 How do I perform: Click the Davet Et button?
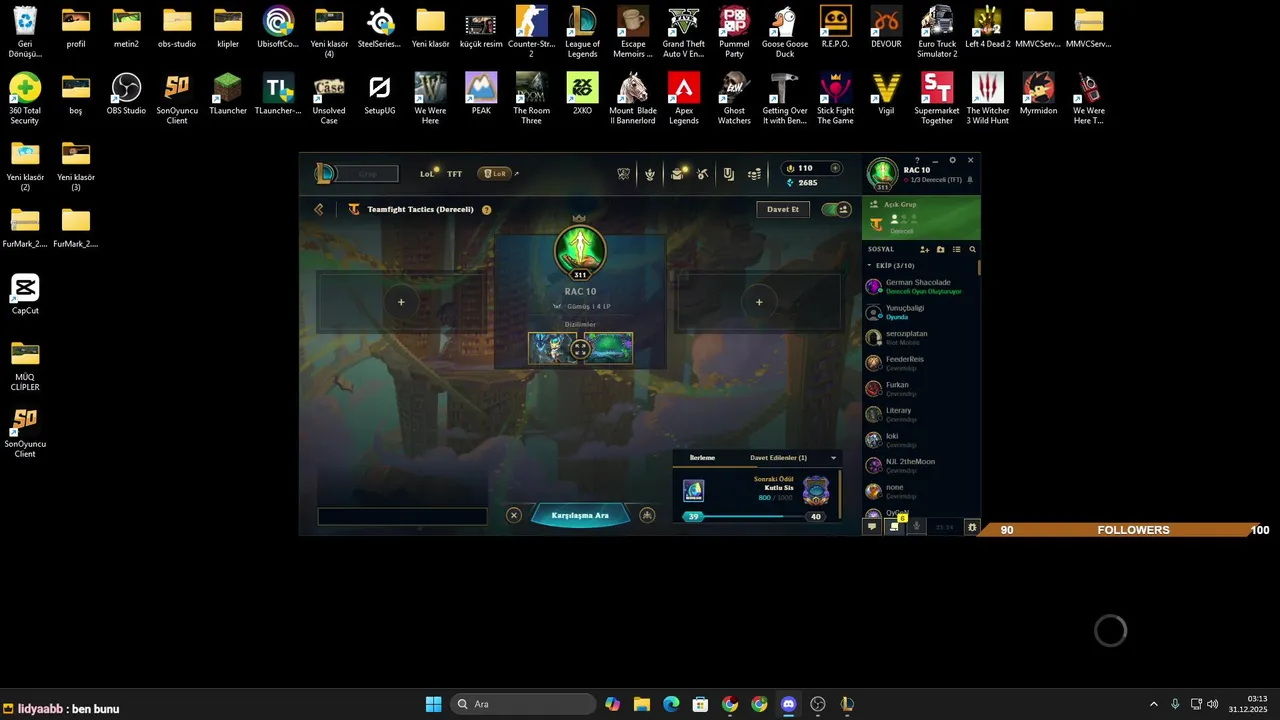[x=783, y=210]
